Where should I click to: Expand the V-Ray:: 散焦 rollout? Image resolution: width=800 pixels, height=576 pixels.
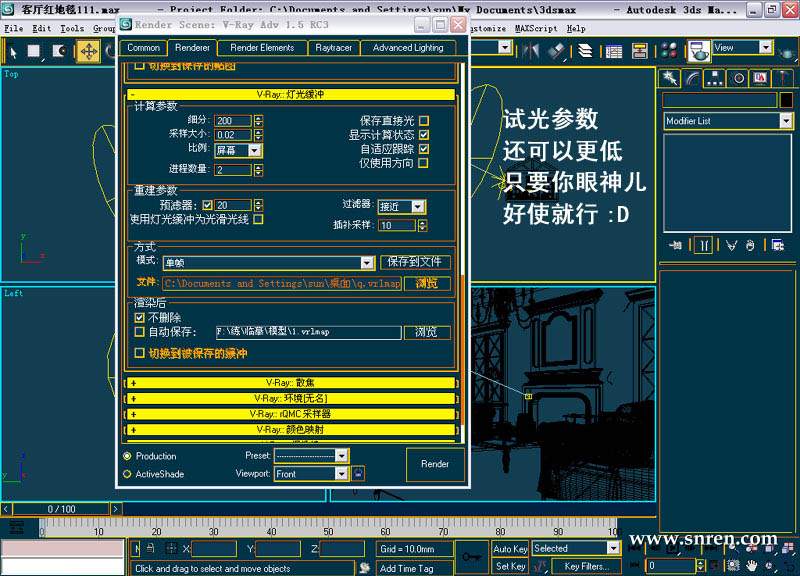290,383
